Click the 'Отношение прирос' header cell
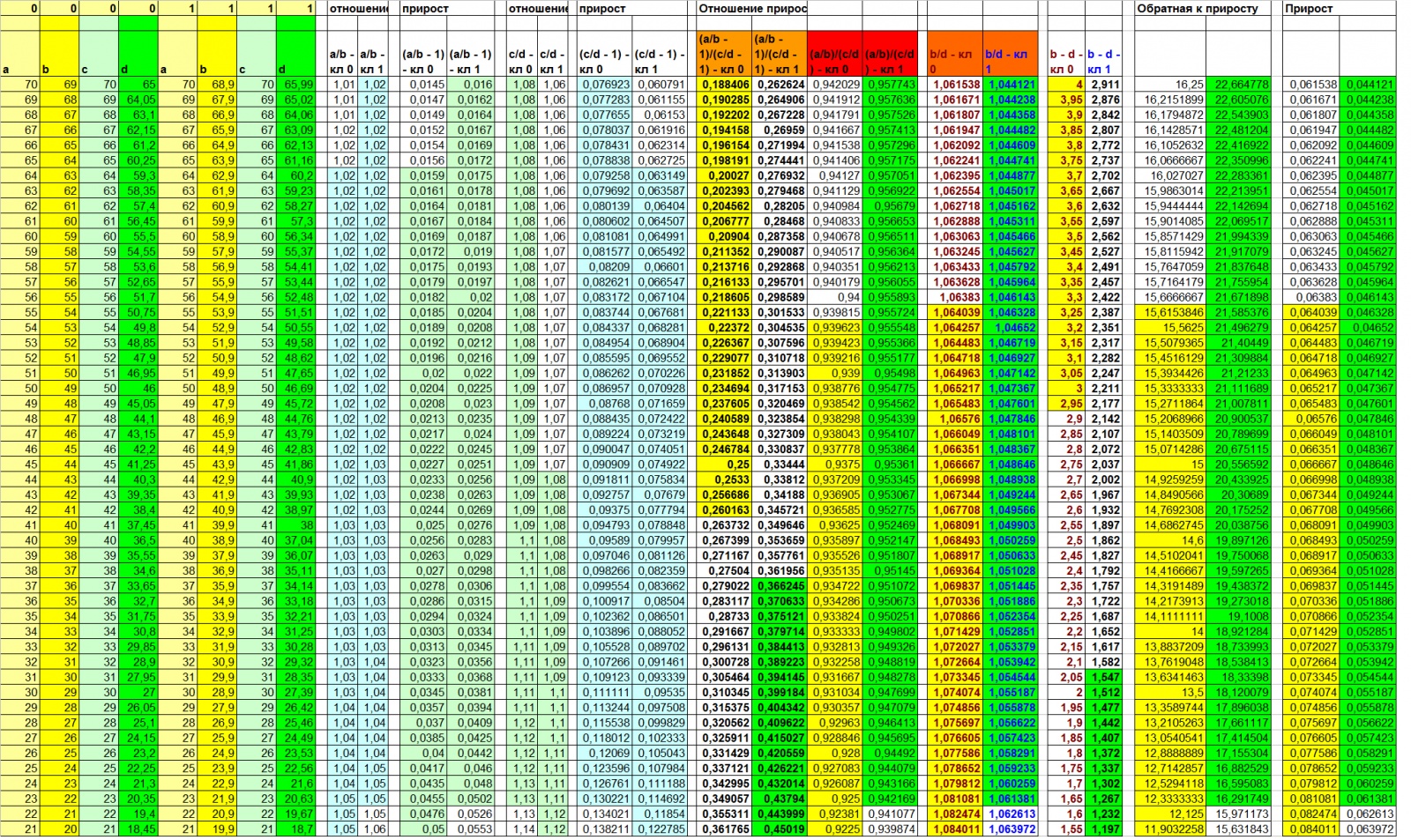 (751, 8)
